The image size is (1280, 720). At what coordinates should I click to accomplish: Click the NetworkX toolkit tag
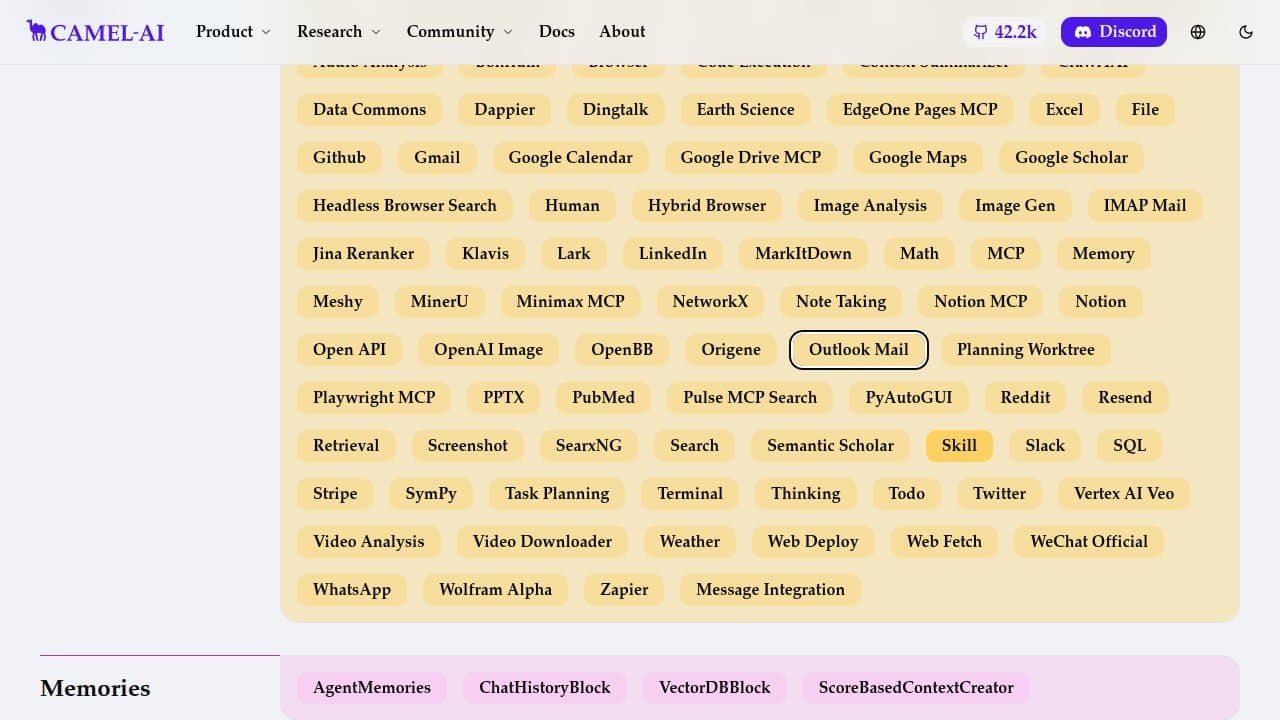pos(711,302)
